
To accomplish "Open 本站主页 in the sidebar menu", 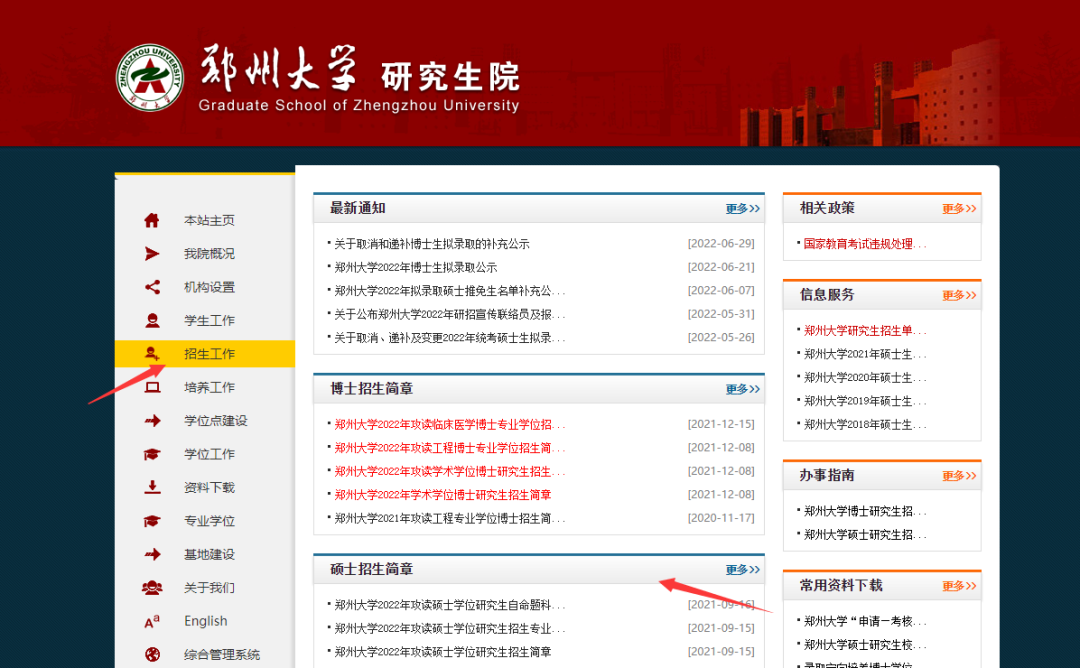I will coord(209,220).
